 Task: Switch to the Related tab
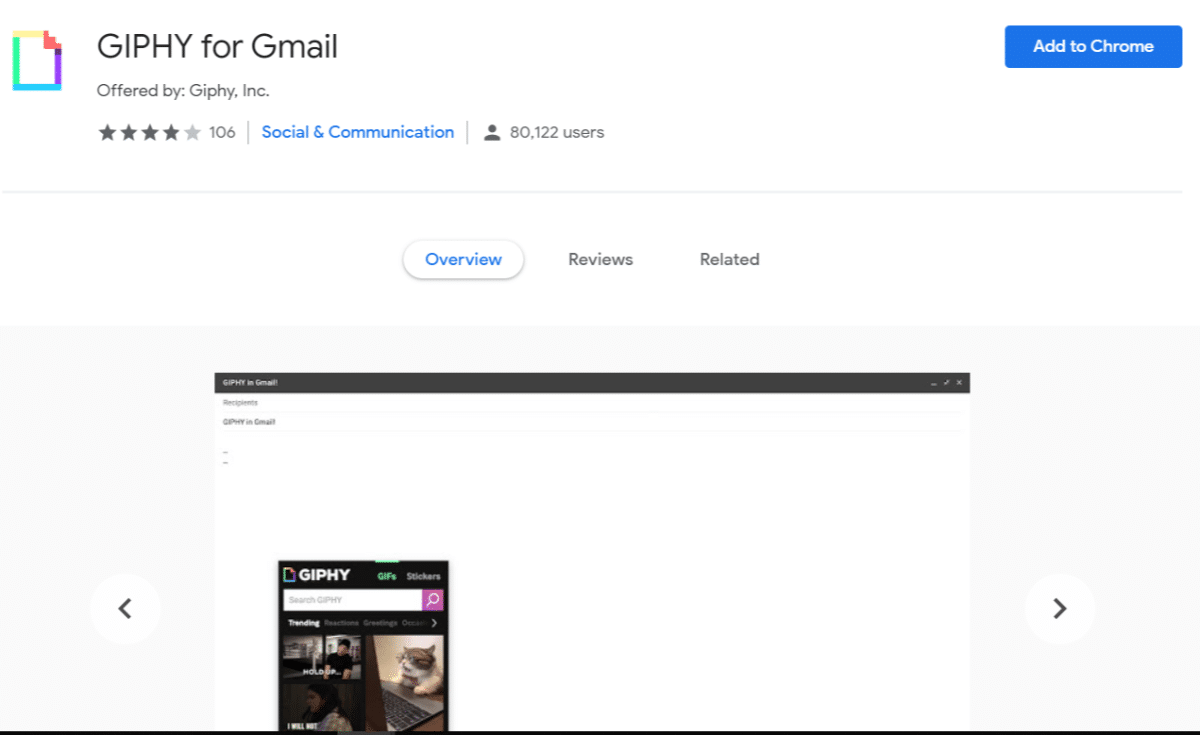[x=729, y=259]
